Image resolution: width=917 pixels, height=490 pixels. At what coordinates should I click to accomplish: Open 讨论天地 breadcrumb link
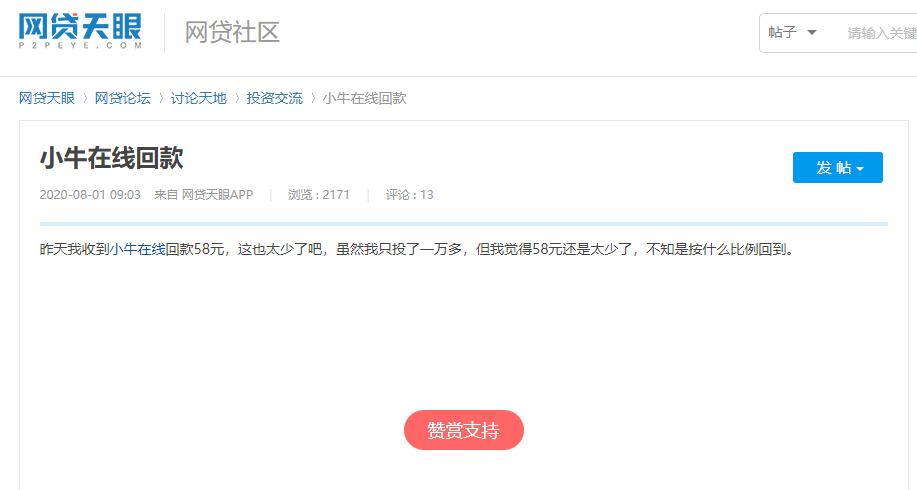[198, 98]
